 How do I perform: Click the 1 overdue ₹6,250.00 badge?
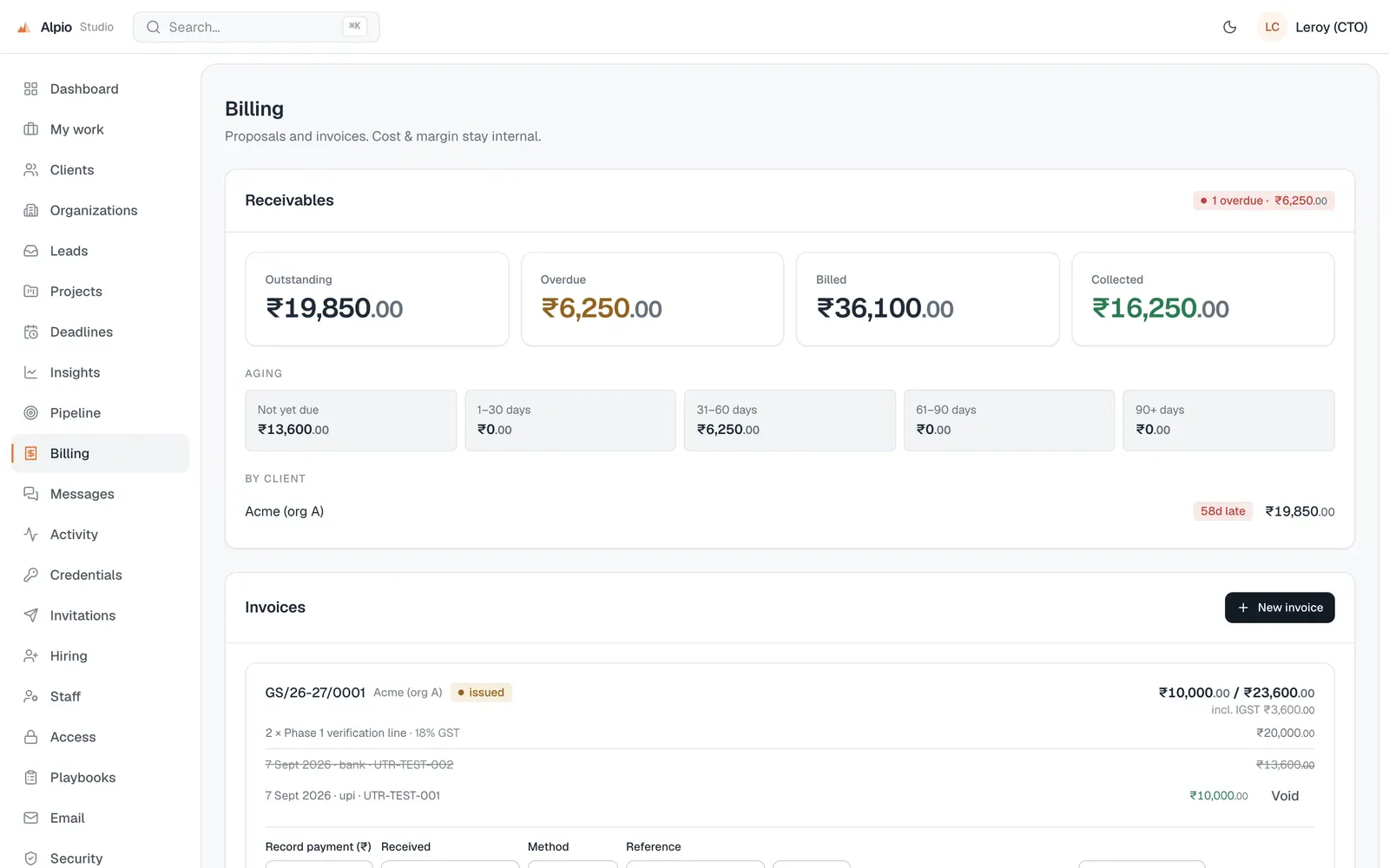(1263, 201)
